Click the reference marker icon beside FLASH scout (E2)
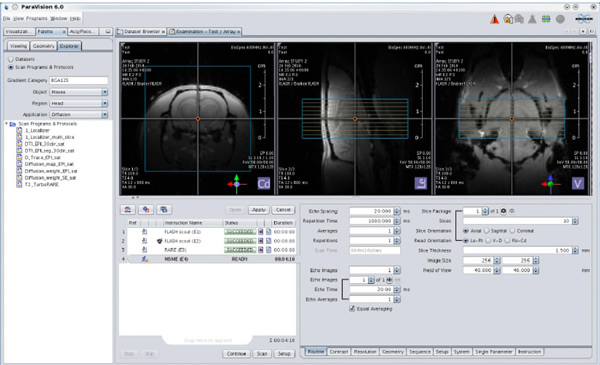600x365 pixels. coord(160,241)
